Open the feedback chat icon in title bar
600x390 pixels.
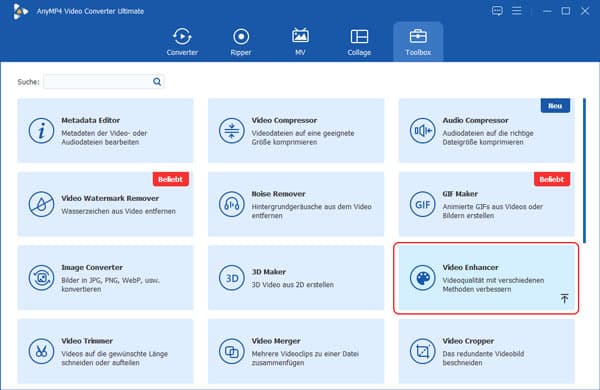(497, 11)
